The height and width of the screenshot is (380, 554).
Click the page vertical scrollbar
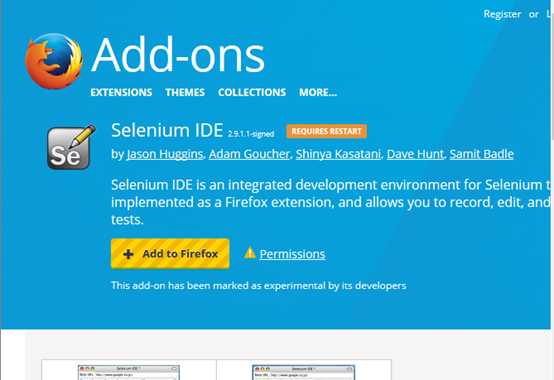click(552, 190)
